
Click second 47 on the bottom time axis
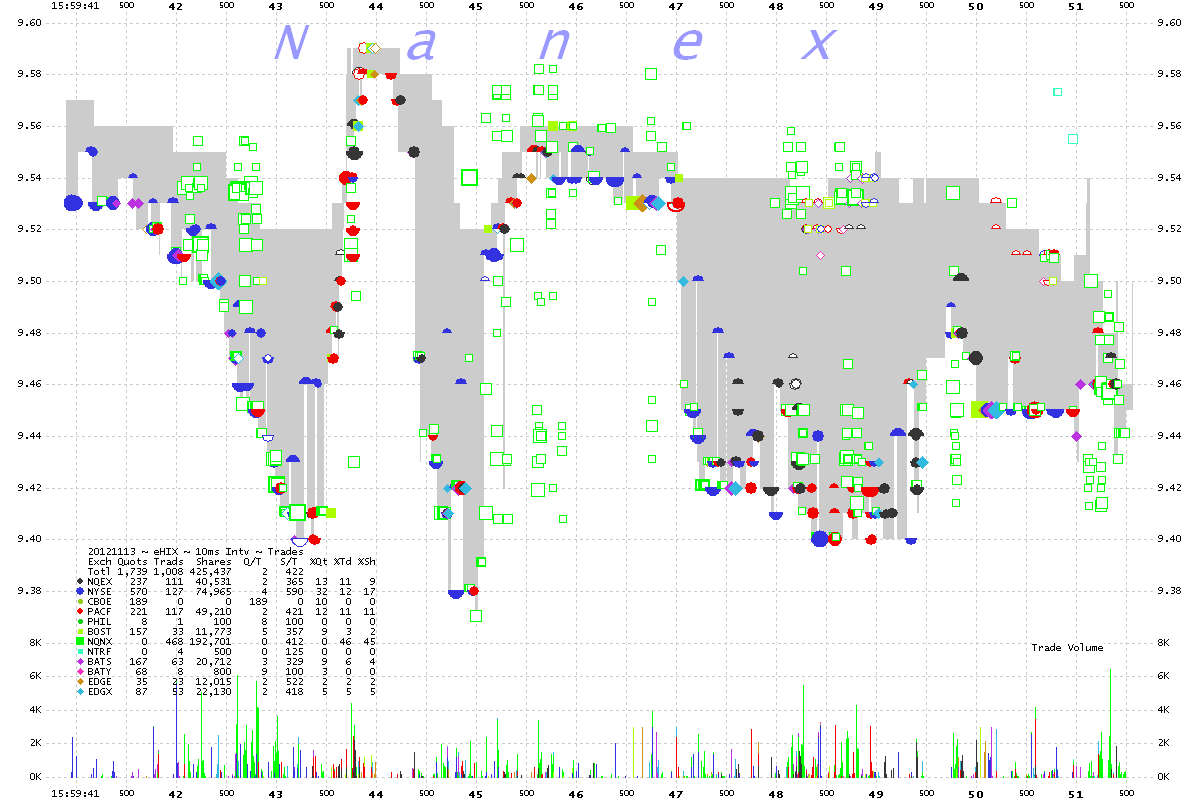point(676,794)
